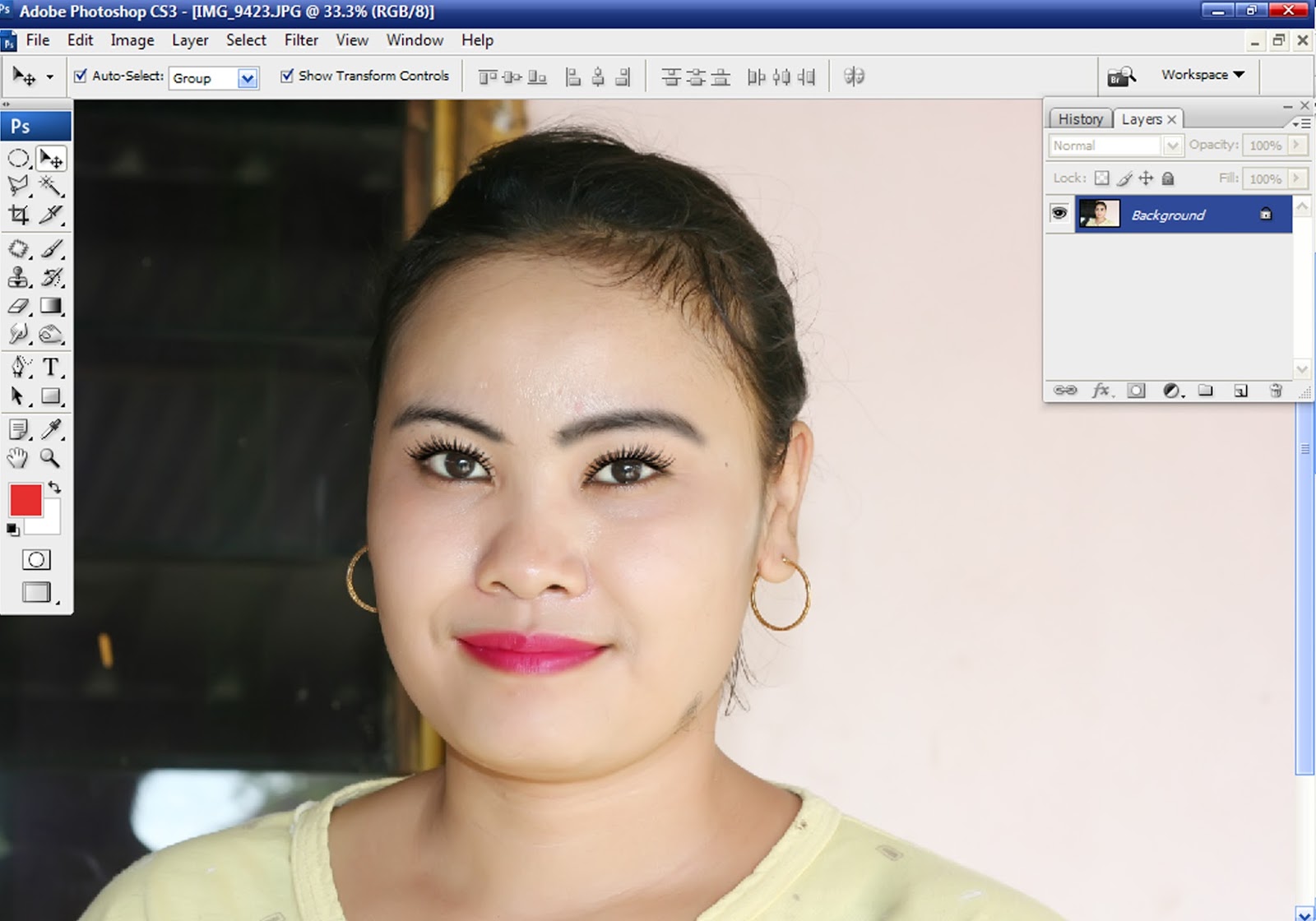Uncheck Show Transform Controls checkbox

[286, 76]
